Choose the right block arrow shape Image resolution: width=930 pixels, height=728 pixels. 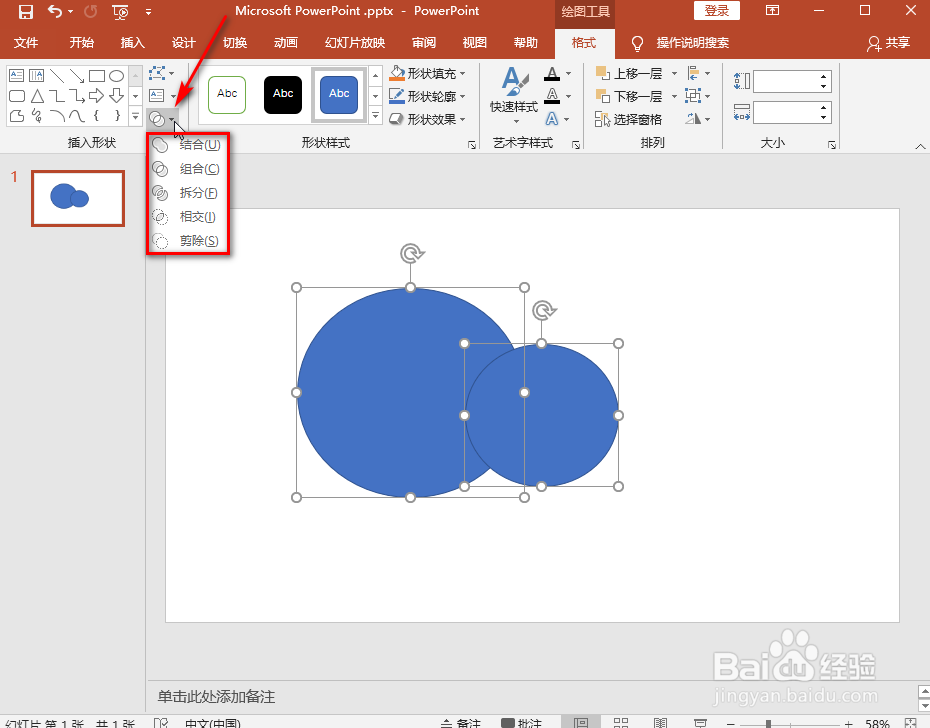(96, 96)
